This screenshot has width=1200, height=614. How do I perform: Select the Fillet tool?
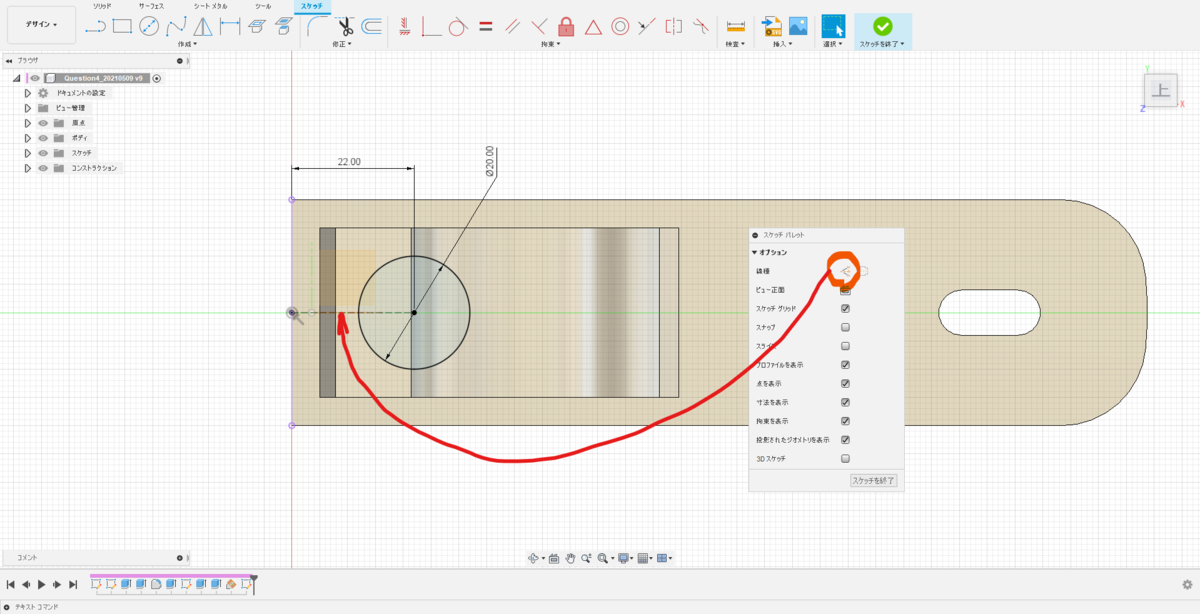tap(318, 26)
